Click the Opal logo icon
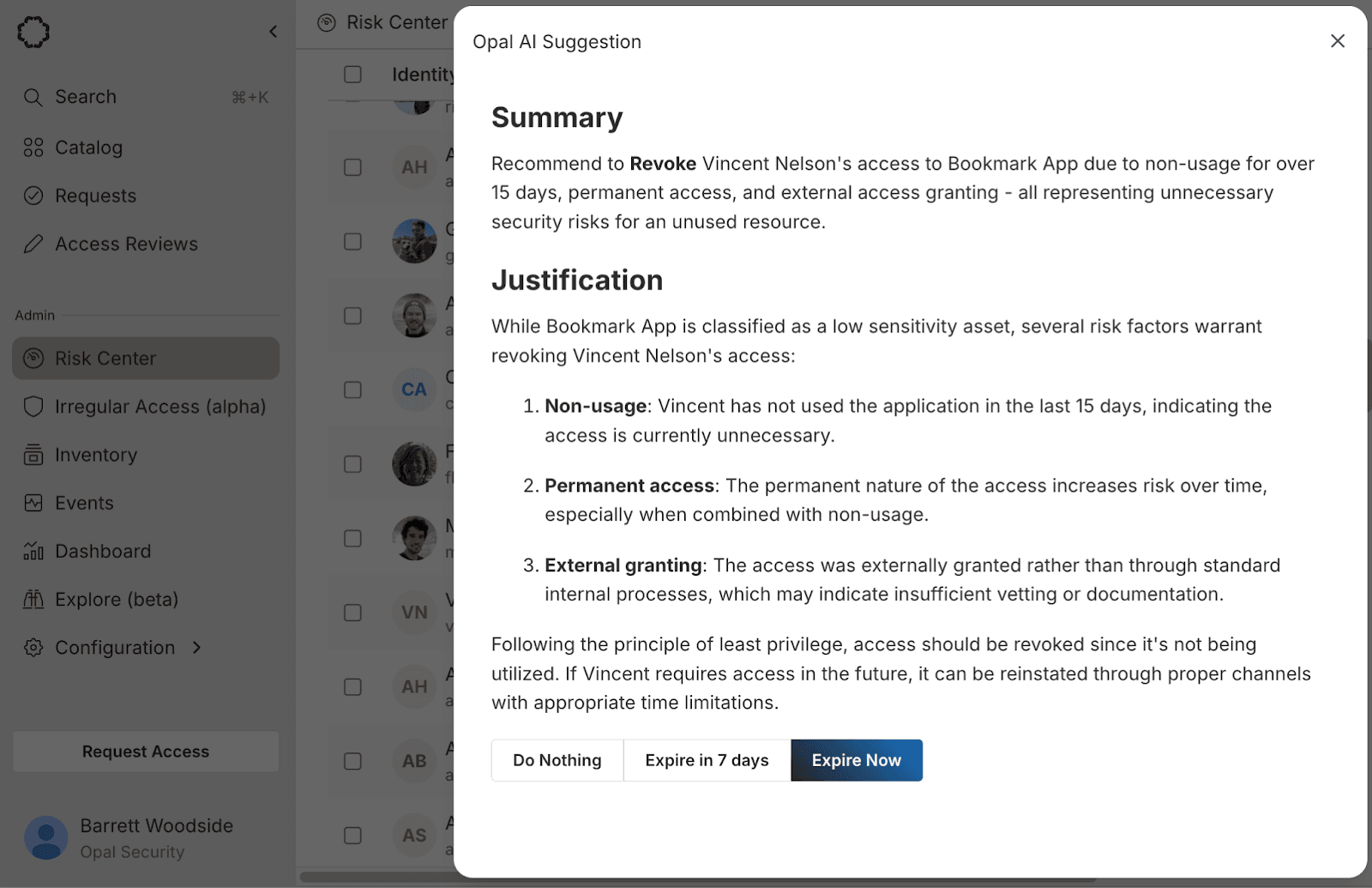Screen dimensions: 1372x888 pyautogui.click(x=33, y=32)
